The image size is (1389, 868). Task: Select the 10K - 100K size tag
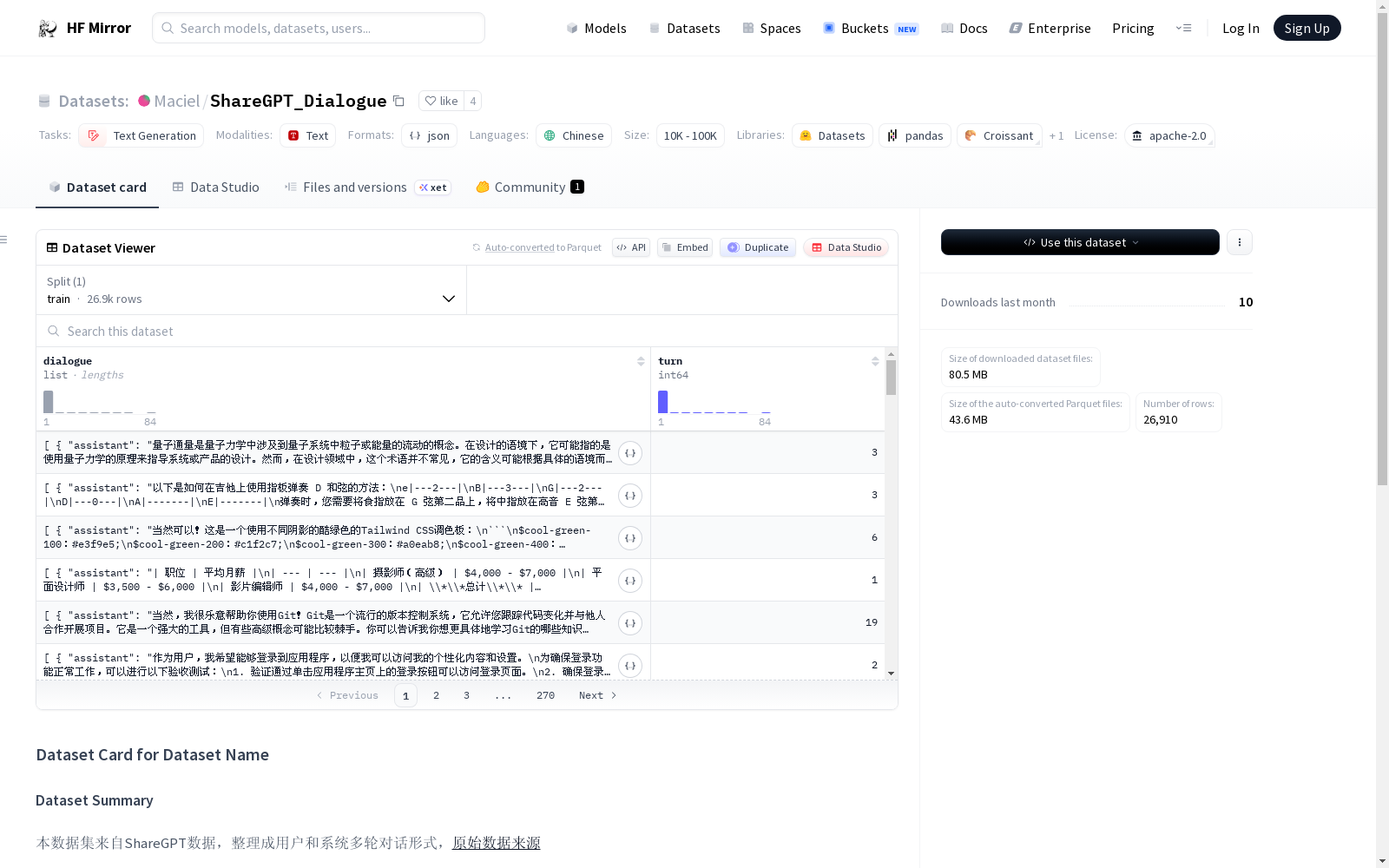690,135
